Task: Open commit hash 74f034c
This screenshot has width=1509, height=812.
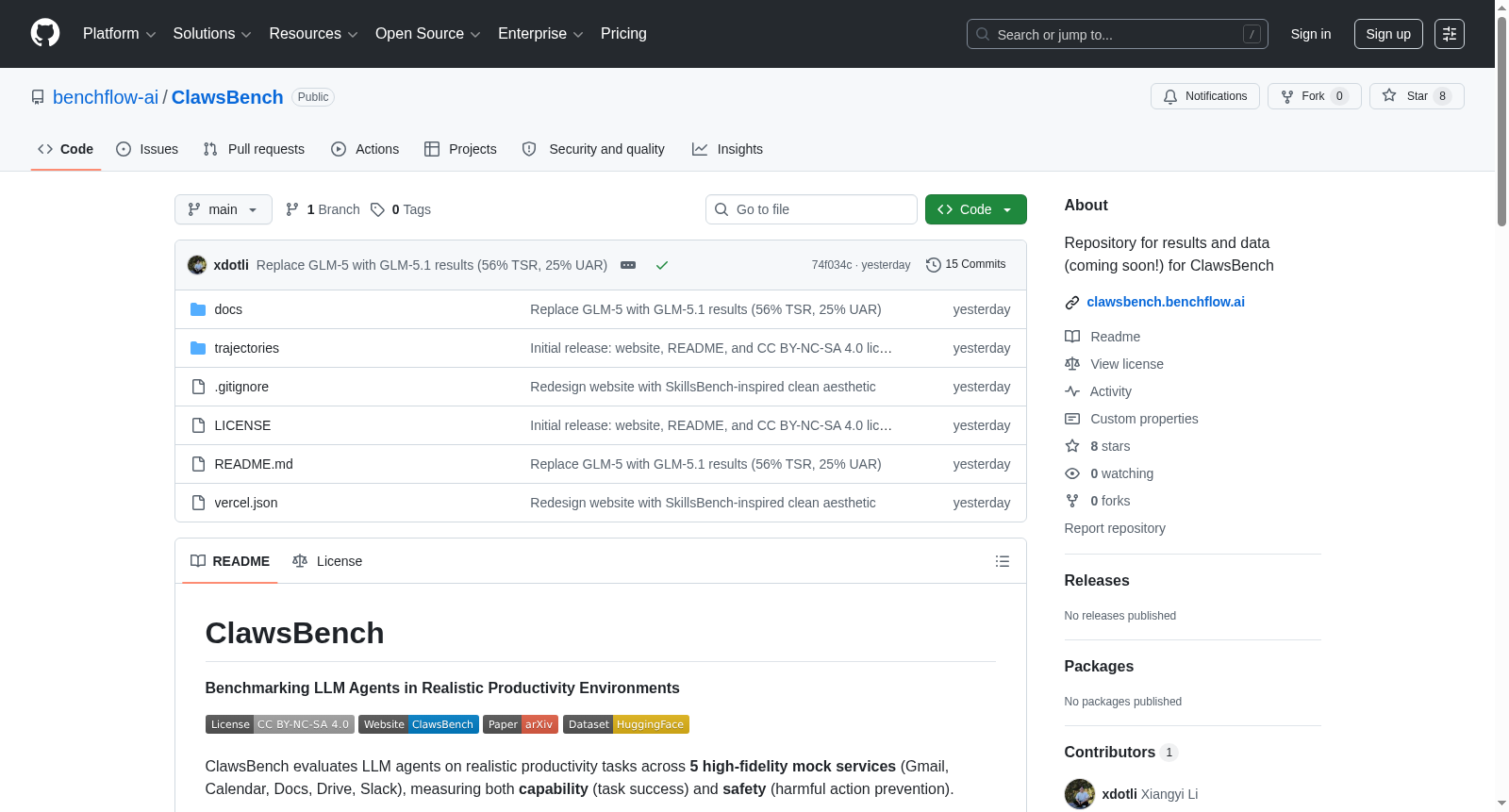Action: tap(832, 265)
